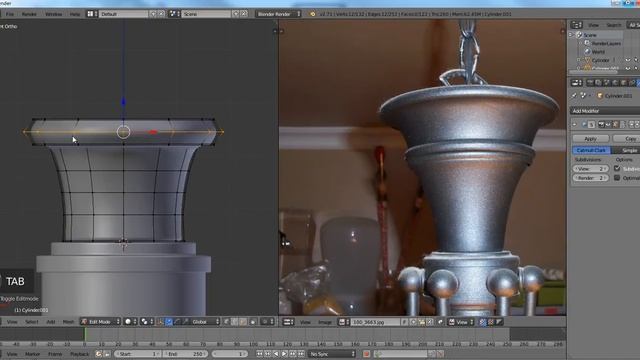The image size is (640, 360).
Task: Toggle limit selection to visible icon
Action: click(x=253, y=322)
